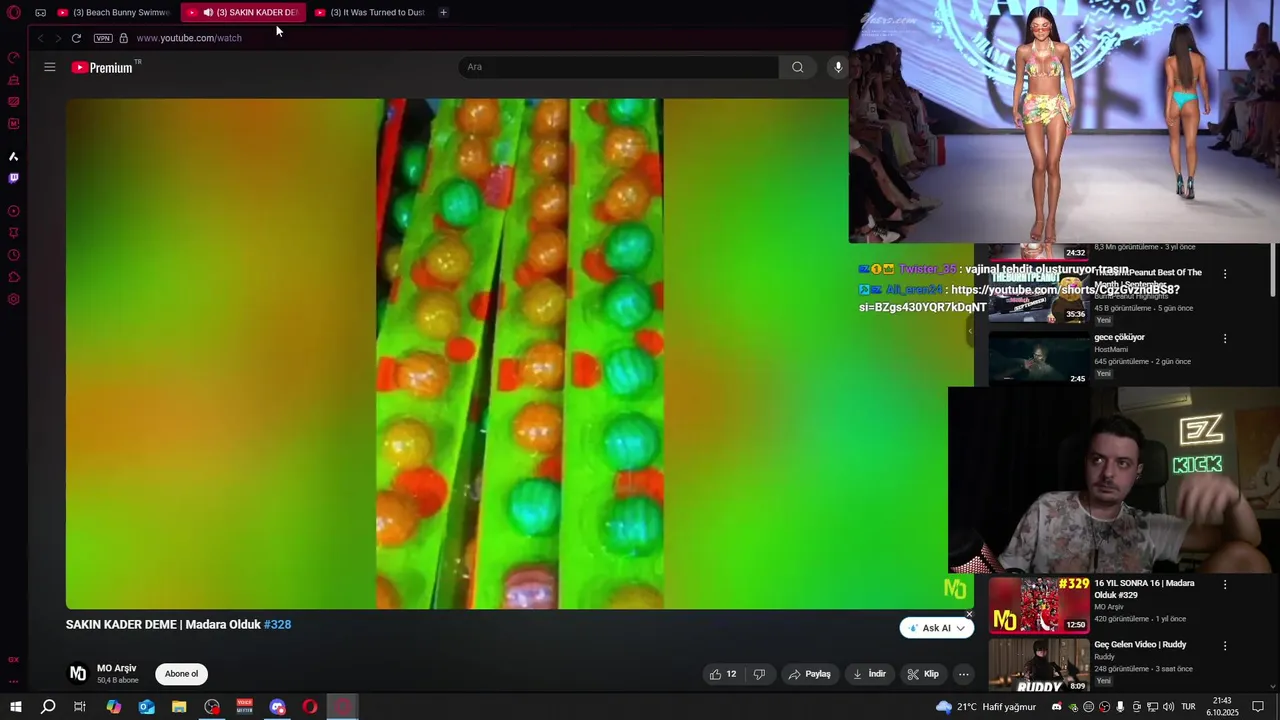Screen dimensions: 1280x720
Task: Like the video with thumbs up
Action: click(722, 674)
